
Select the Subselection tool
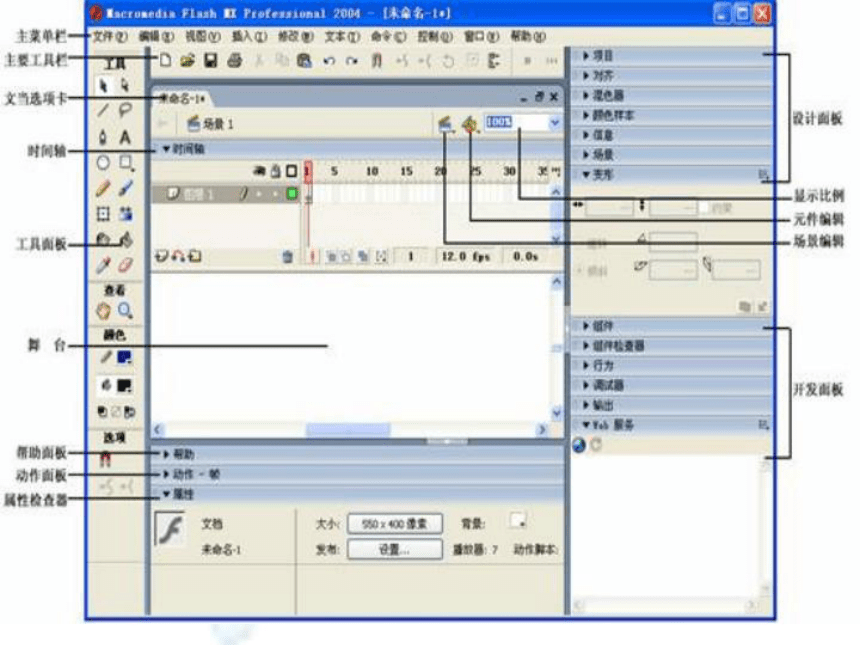[125, 86]
